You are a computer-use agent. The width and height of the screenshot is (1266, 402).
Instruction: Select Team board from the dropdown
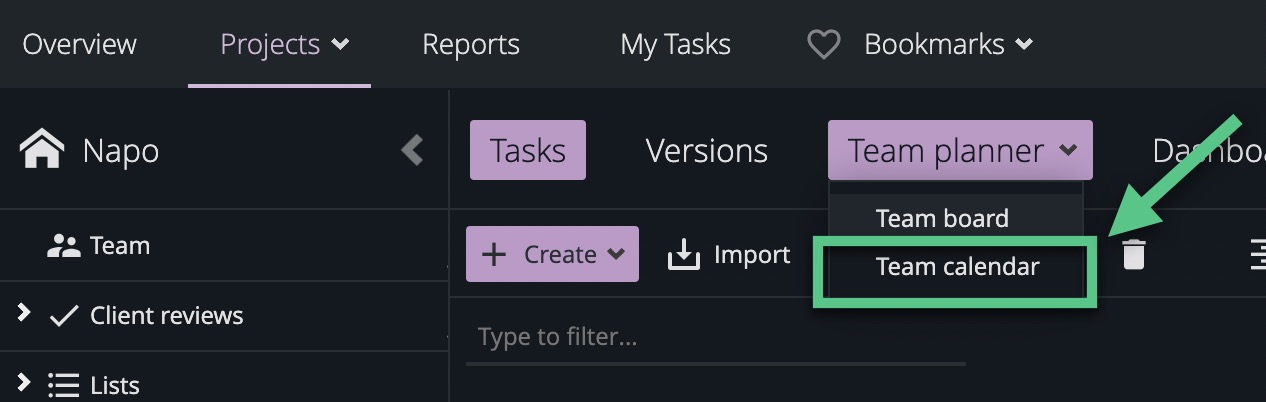[942, 218]
